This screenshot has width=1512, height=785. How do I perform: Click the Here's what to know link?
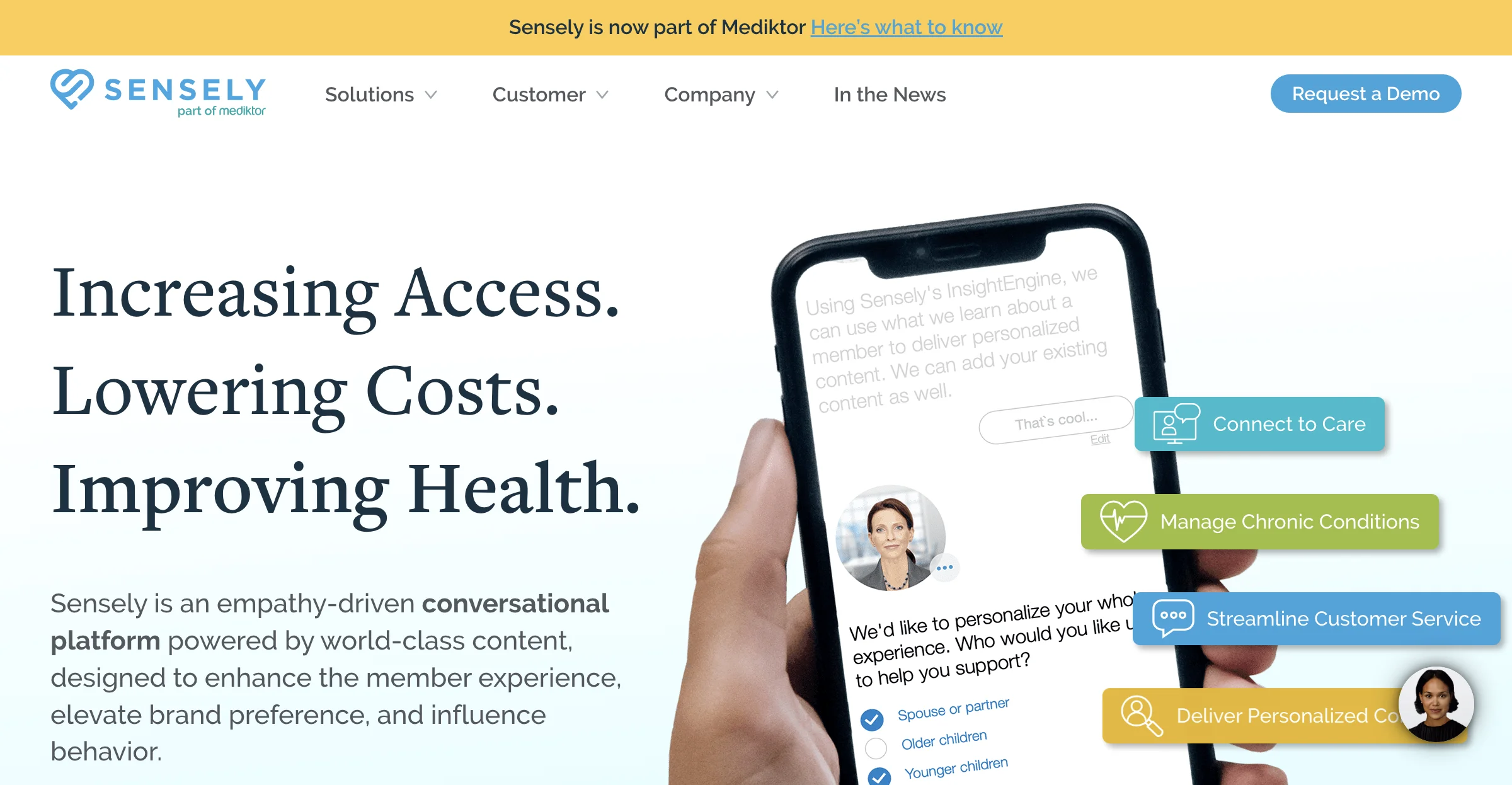(x=906, y=25)
